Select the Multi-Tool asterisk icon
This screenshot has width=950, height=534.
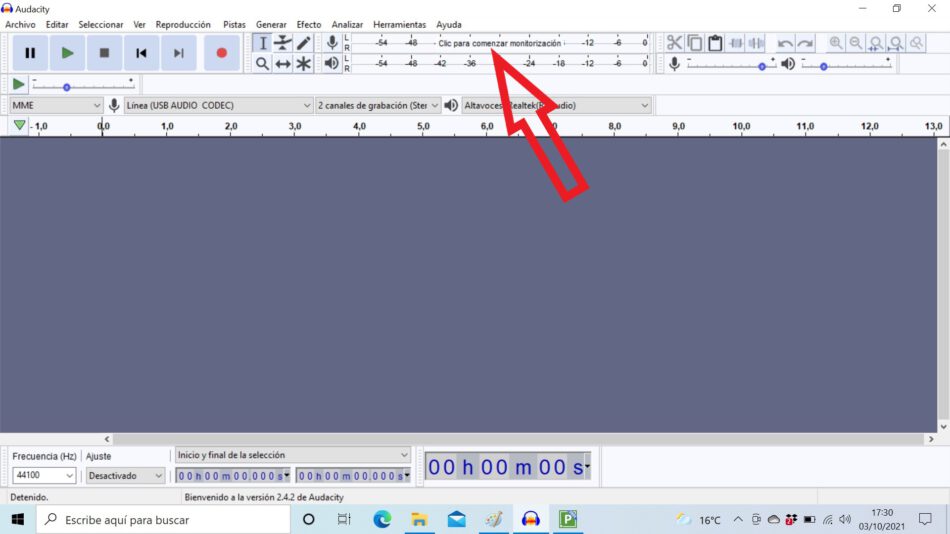pyautogui.click(x=304, y=64)
